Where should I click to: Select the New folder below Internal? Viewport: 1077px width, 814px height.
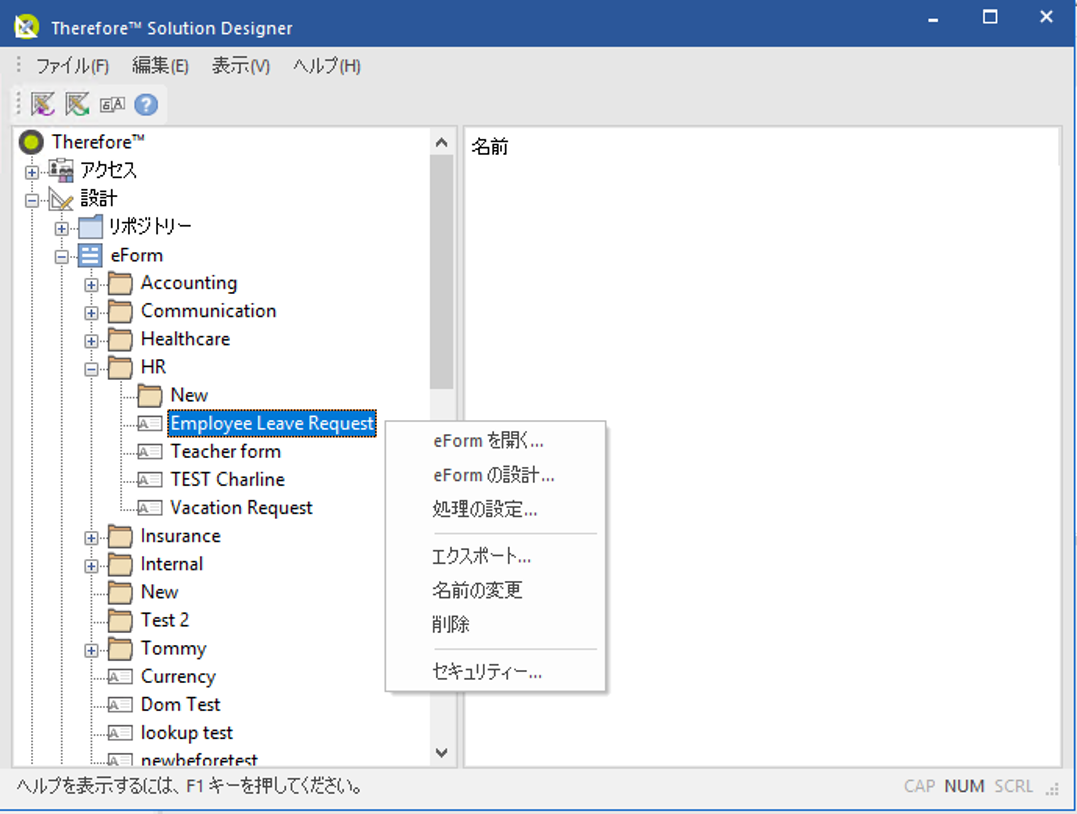[159, 592]
